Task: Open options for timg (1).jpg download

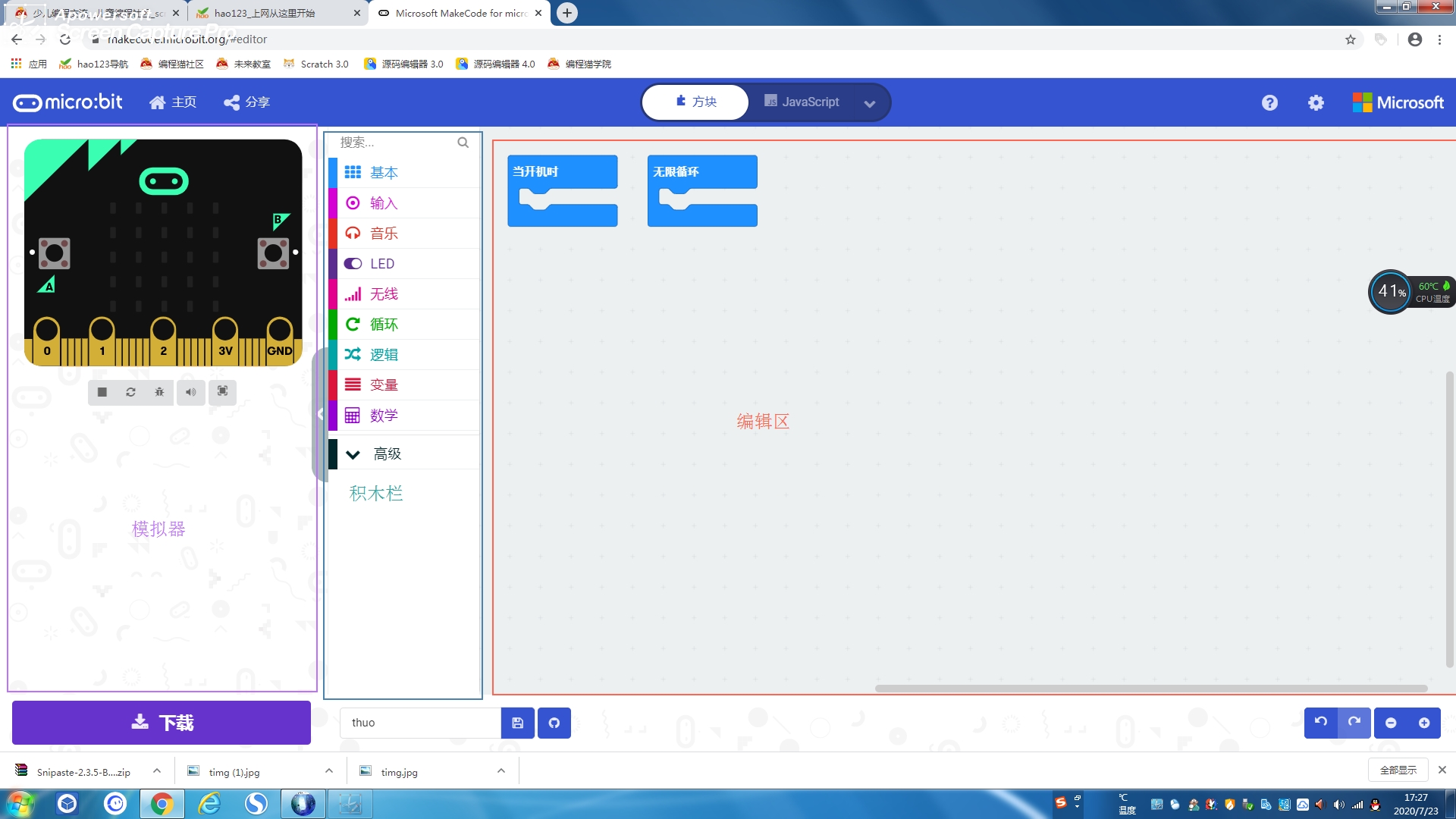Action: tap(328, 771)
